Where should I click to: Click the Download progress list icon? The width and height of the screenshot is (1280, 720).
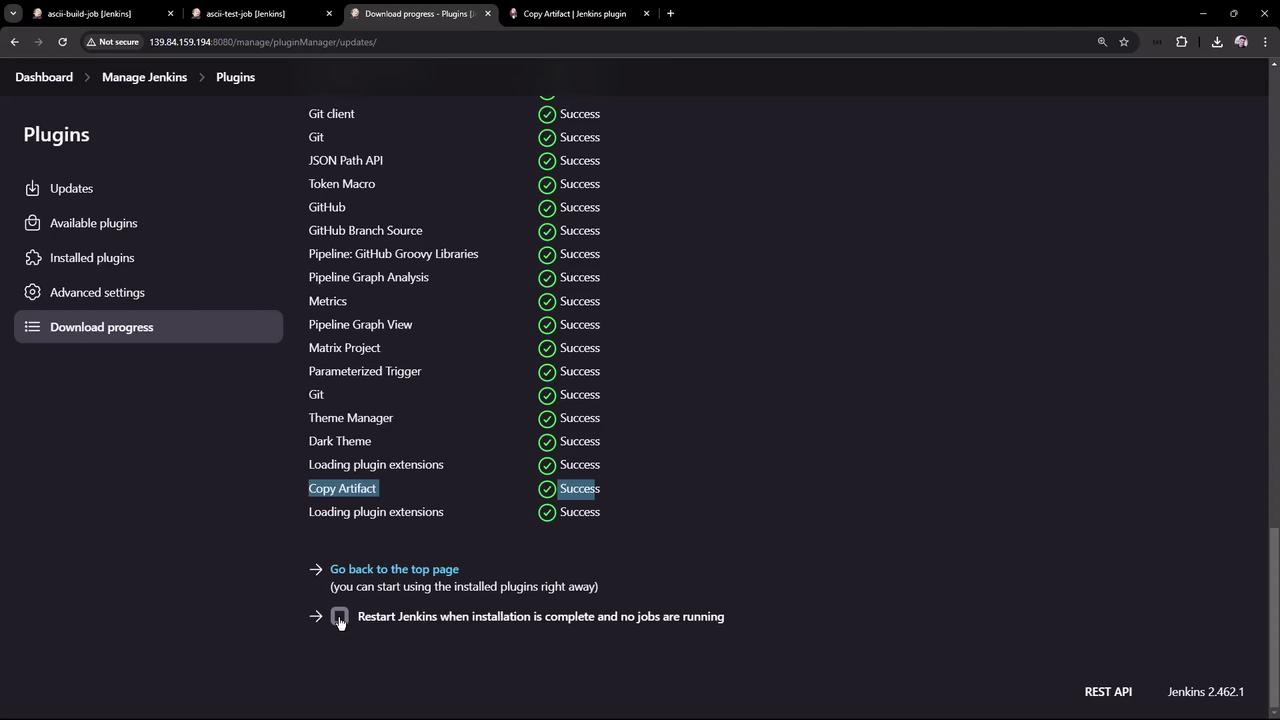[32, 327]
